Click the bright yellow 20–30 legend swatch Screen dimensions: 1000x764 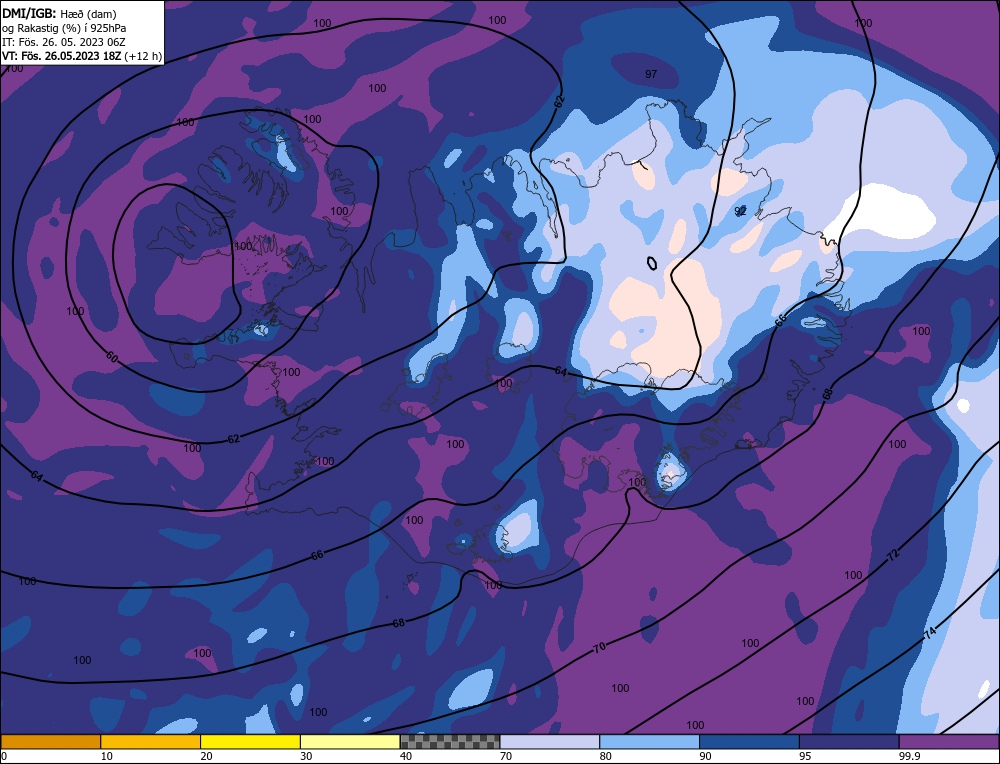pos(250,741)
